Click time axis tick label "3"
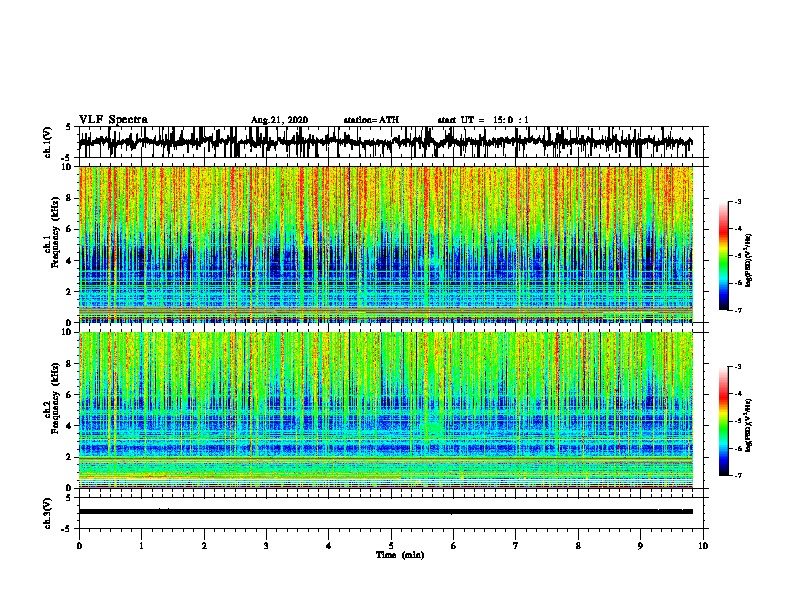This screenshot has width=792, height=612. 266,545
